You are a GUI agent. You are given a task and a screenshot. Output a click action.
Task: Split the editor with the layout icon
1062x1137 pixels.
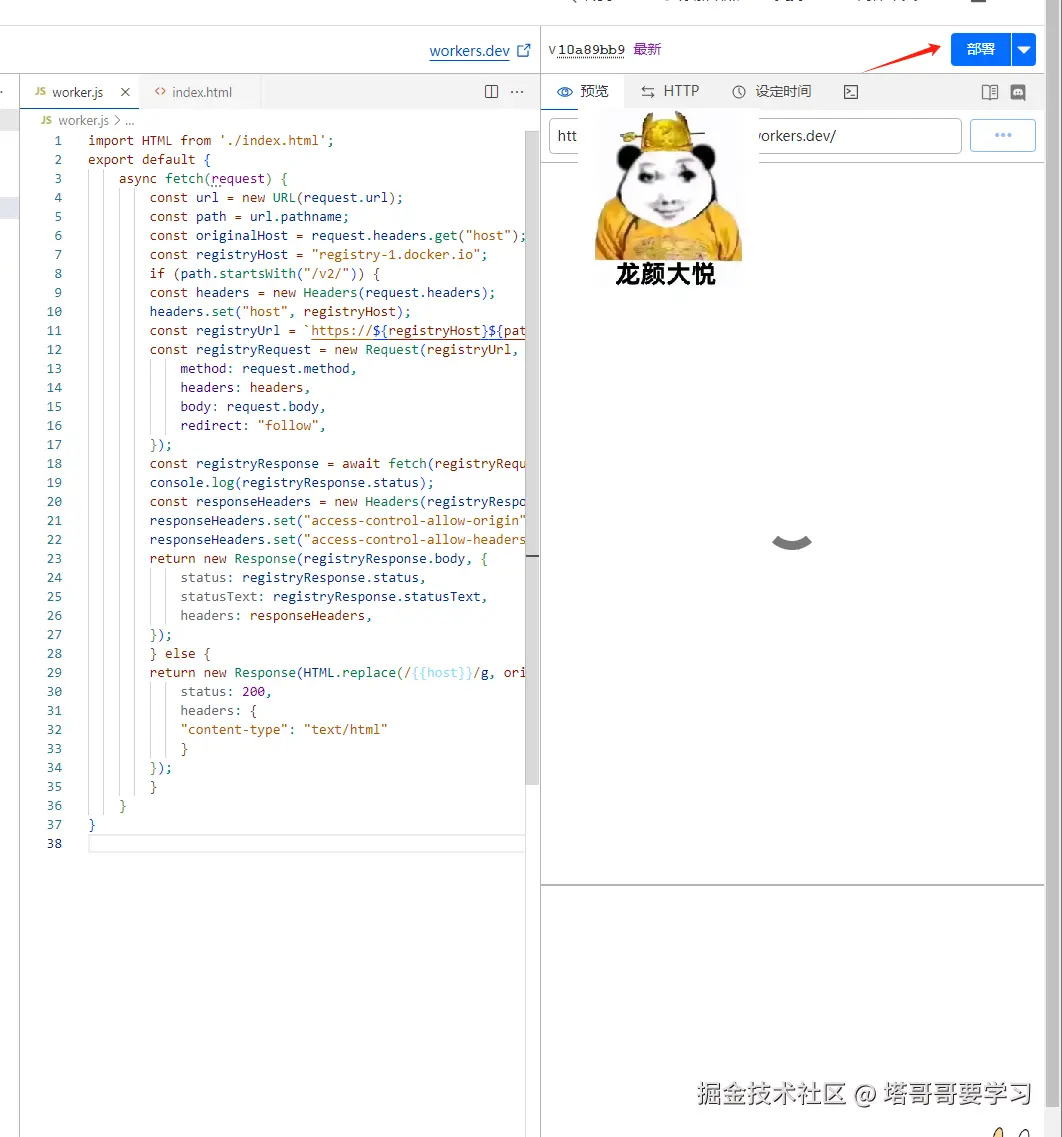(491, 91)
